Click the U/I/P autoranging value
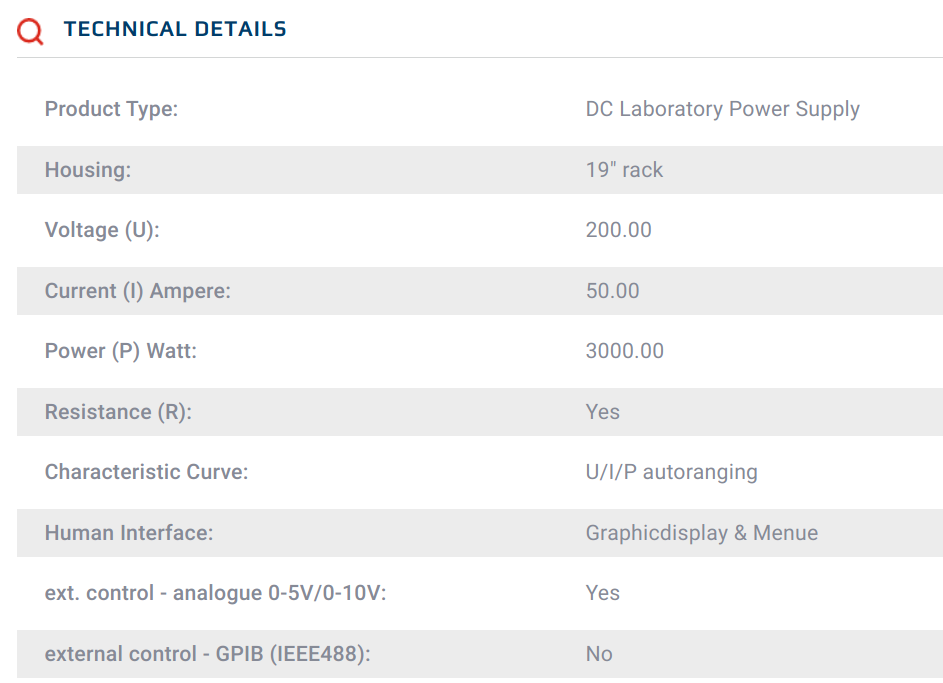 click(x=671, y=472)
